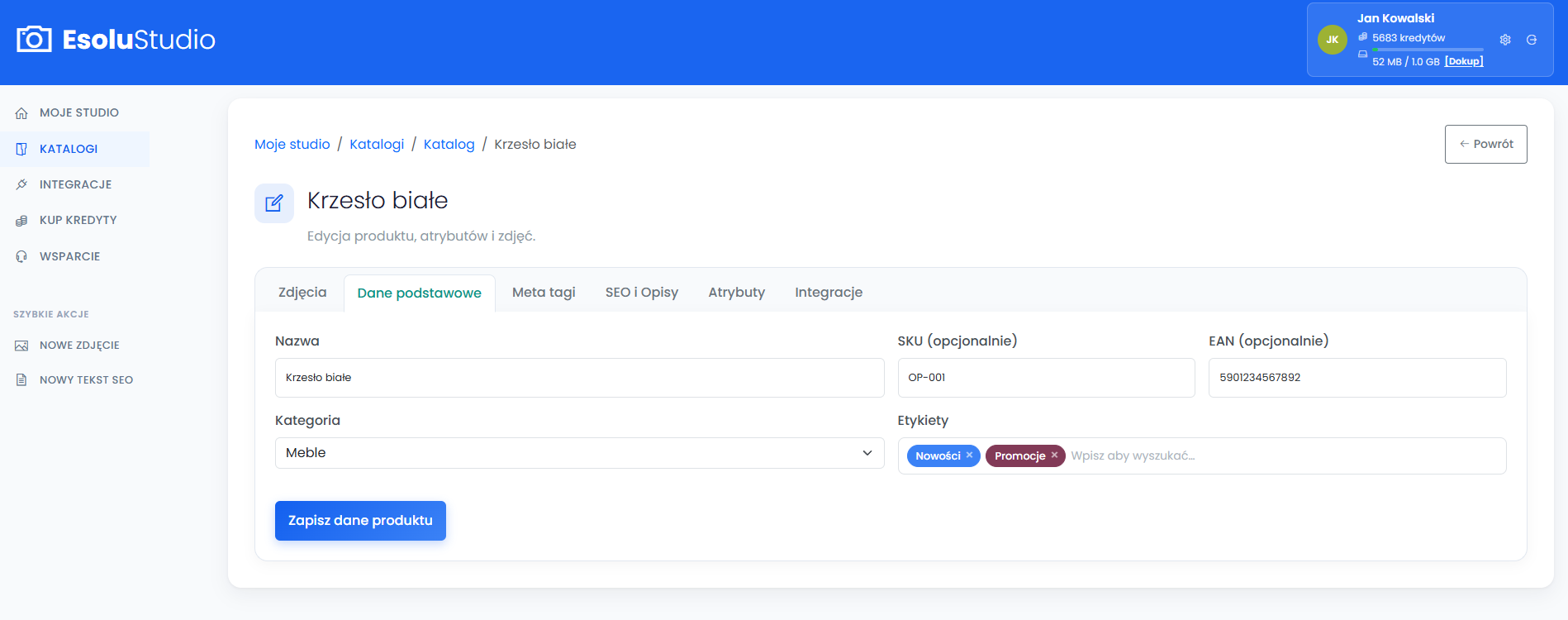Open the Atrybuty tab
The image size is (1568, 620).
coord(737,293)
